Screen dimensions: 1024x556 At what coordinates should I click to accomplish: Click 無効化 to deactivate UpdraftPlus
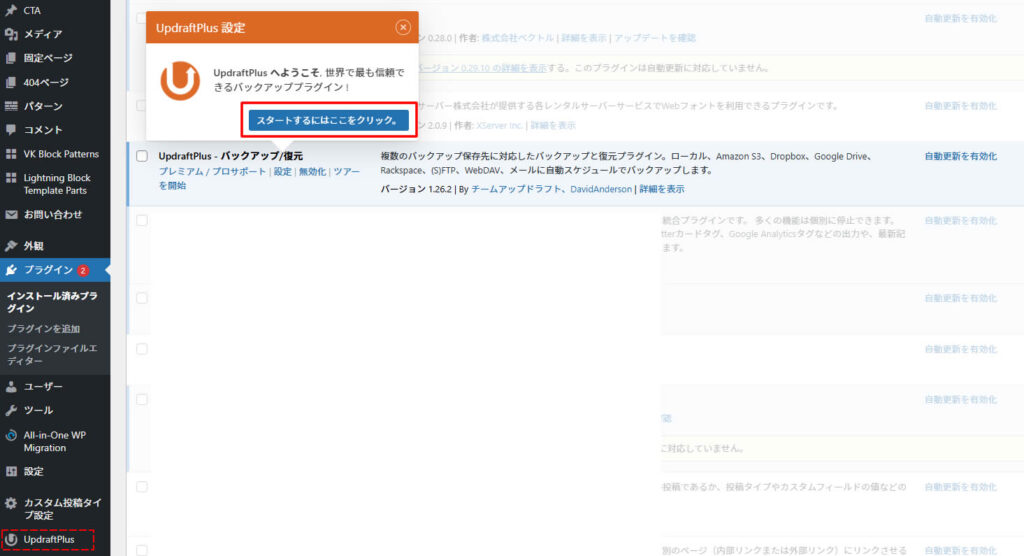(312, 171)
